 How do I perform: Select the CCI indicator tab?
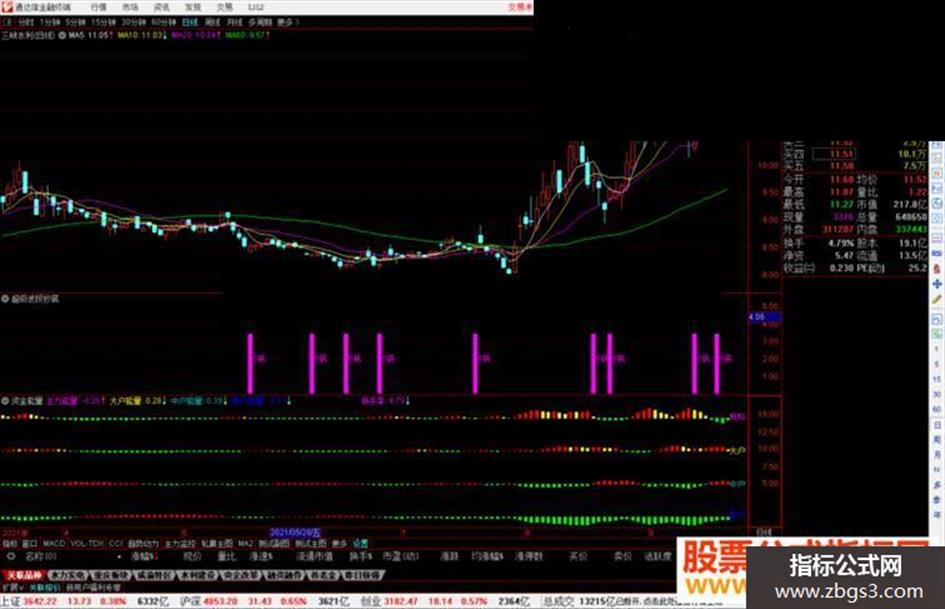click(116, 543)
